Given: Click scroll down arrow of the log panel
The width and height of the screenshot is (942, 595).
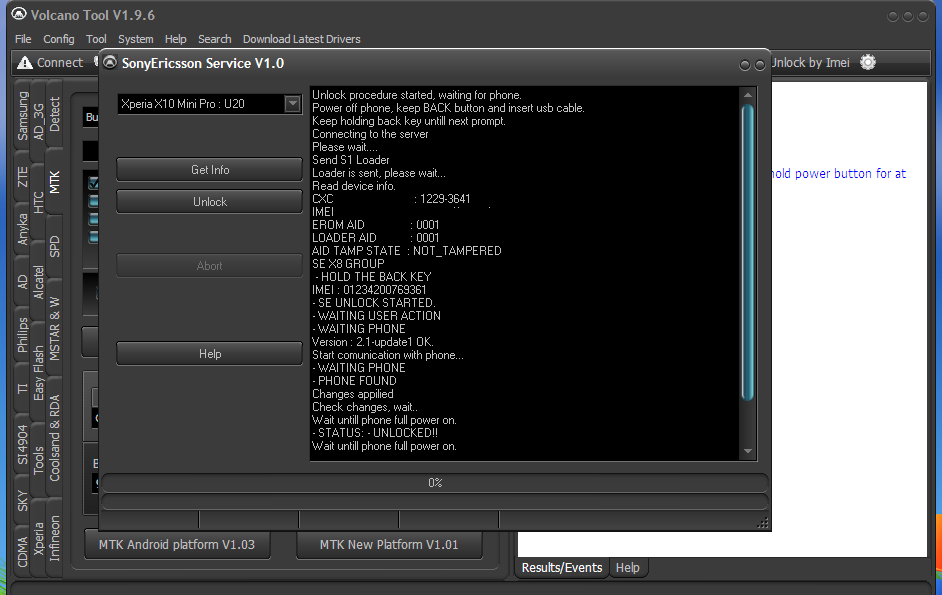Looking at the screenshot, I should tap(748, 451).
